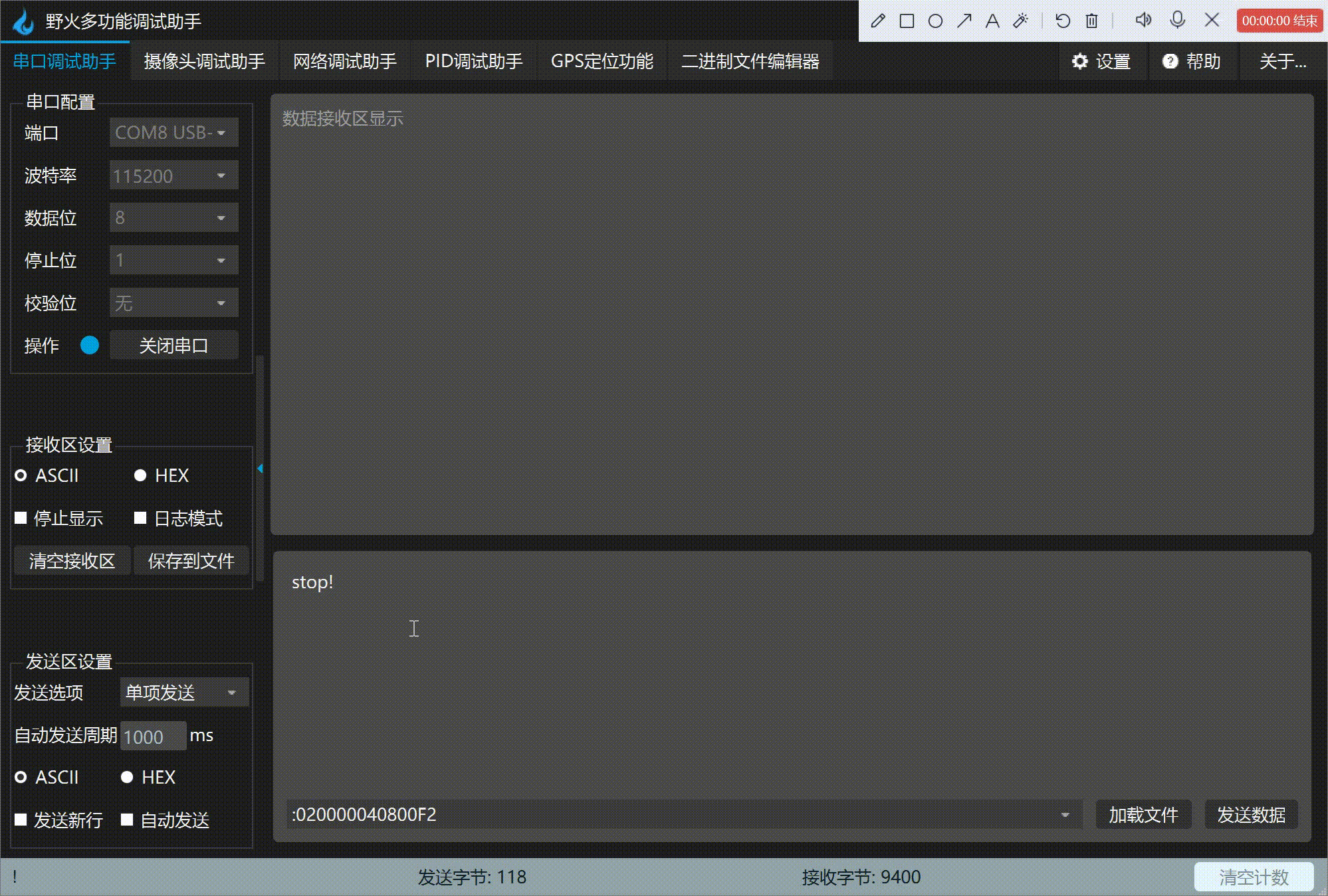The width and height of the screenshot is (1328, 896).
Task: Click the undo annotation icon
Action: coord(1062,21)
